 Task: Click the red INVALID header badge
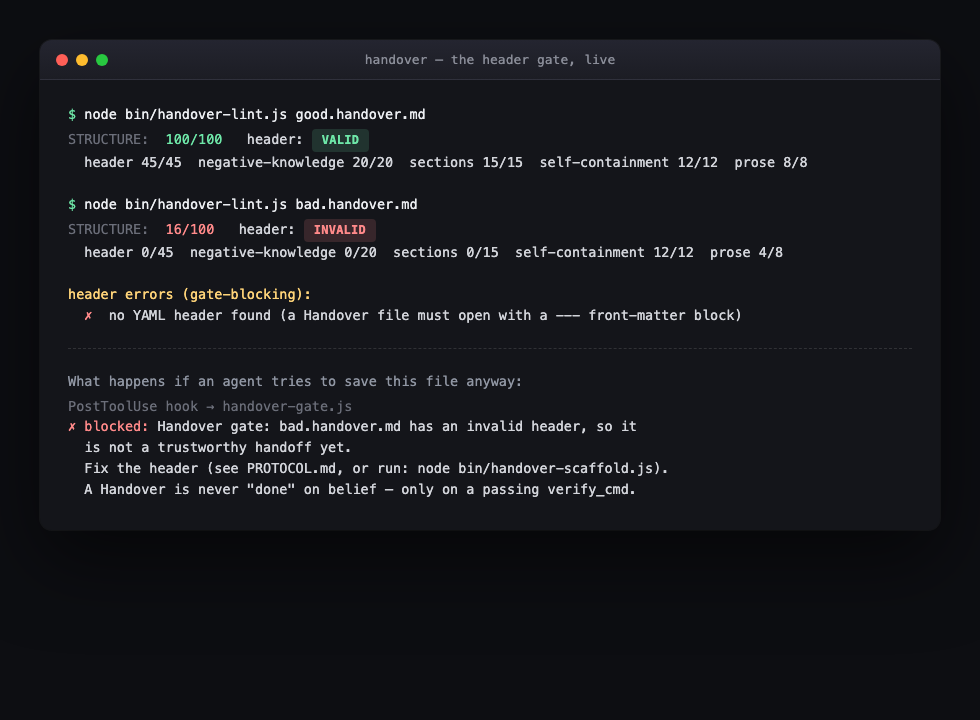coord(339,230)
